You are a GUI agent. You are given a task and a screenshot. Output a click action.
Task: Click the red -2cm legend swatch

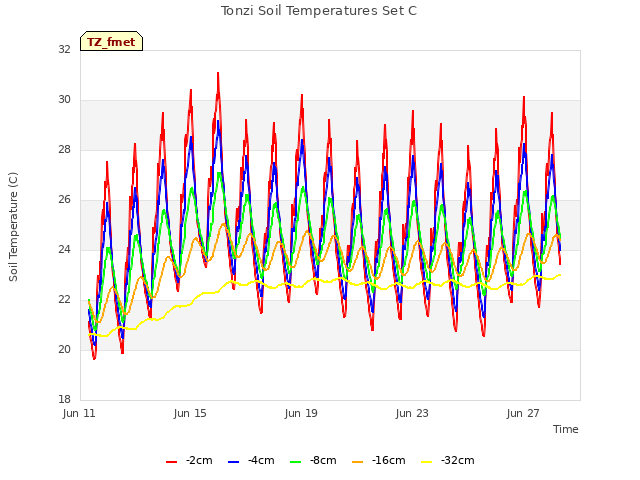pyautogui.click(x=171, y=461)
